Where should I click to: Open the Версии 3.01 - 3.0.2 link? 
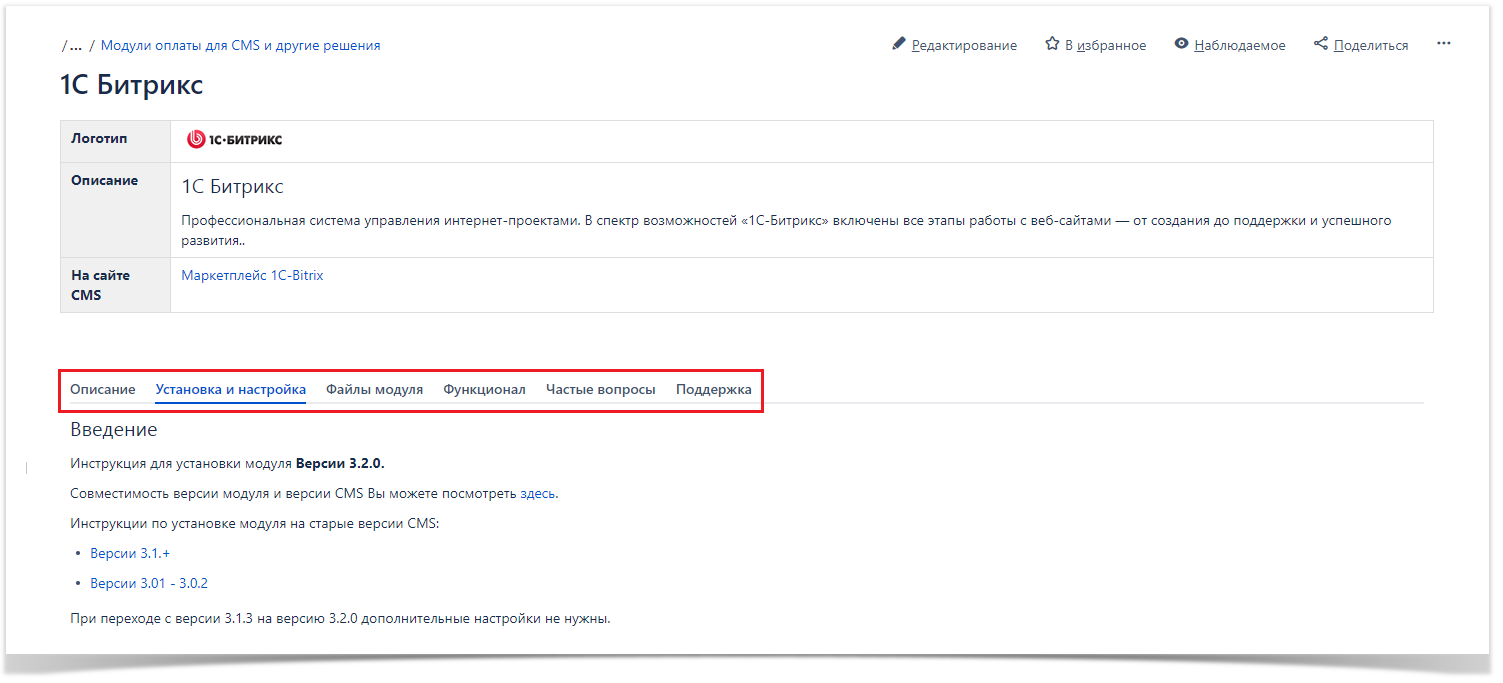[149, 584]
